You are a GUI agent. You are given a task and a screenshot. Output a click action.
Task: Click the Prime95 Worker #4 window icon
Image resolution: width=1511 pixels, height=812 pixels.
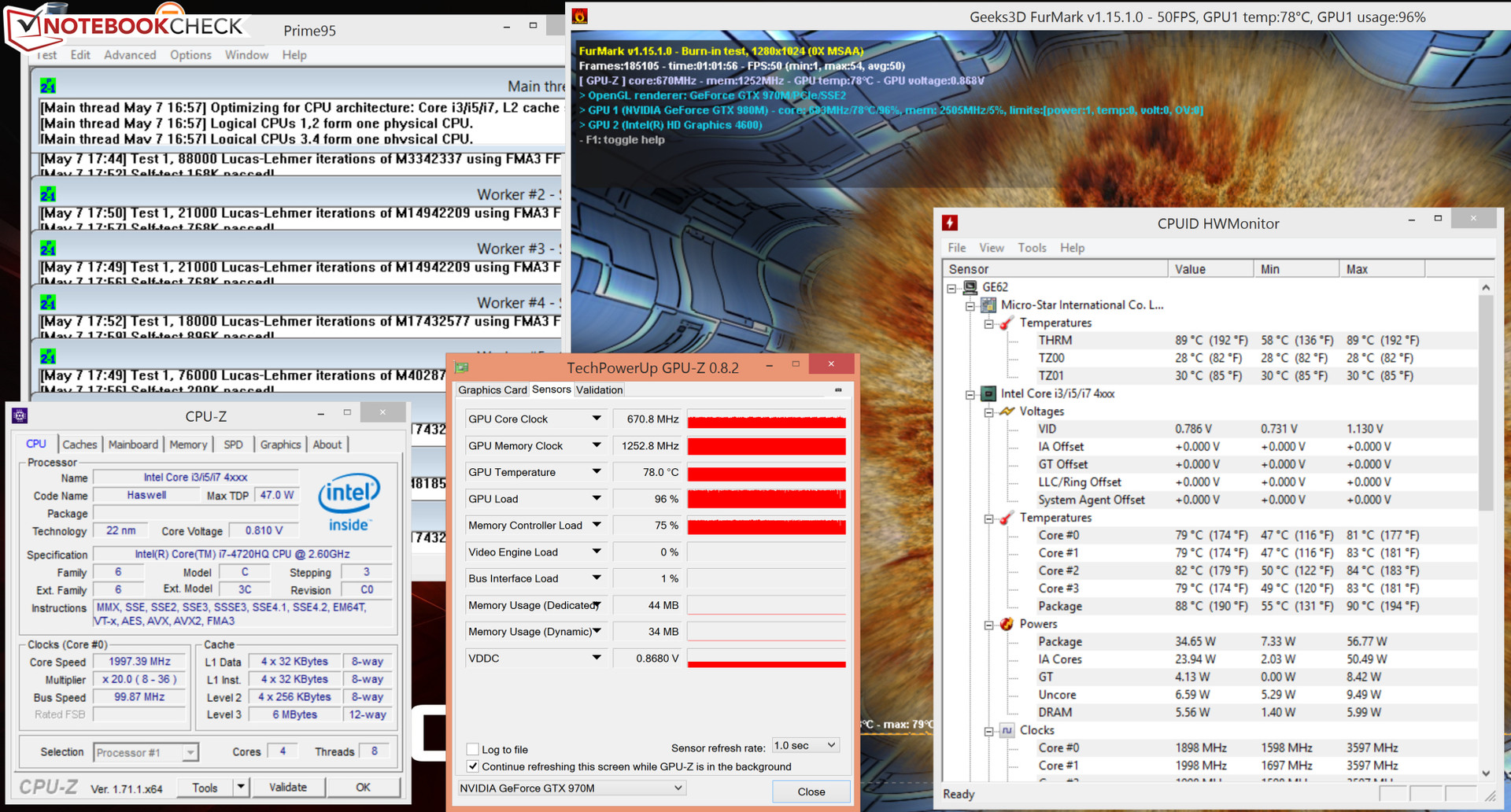pos(48,302)
